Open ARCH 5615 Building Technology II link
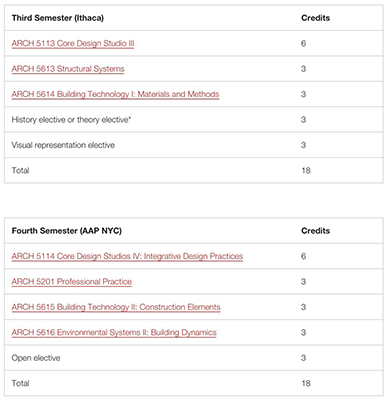Screen dimensions: 390x405 pos(116,307)
